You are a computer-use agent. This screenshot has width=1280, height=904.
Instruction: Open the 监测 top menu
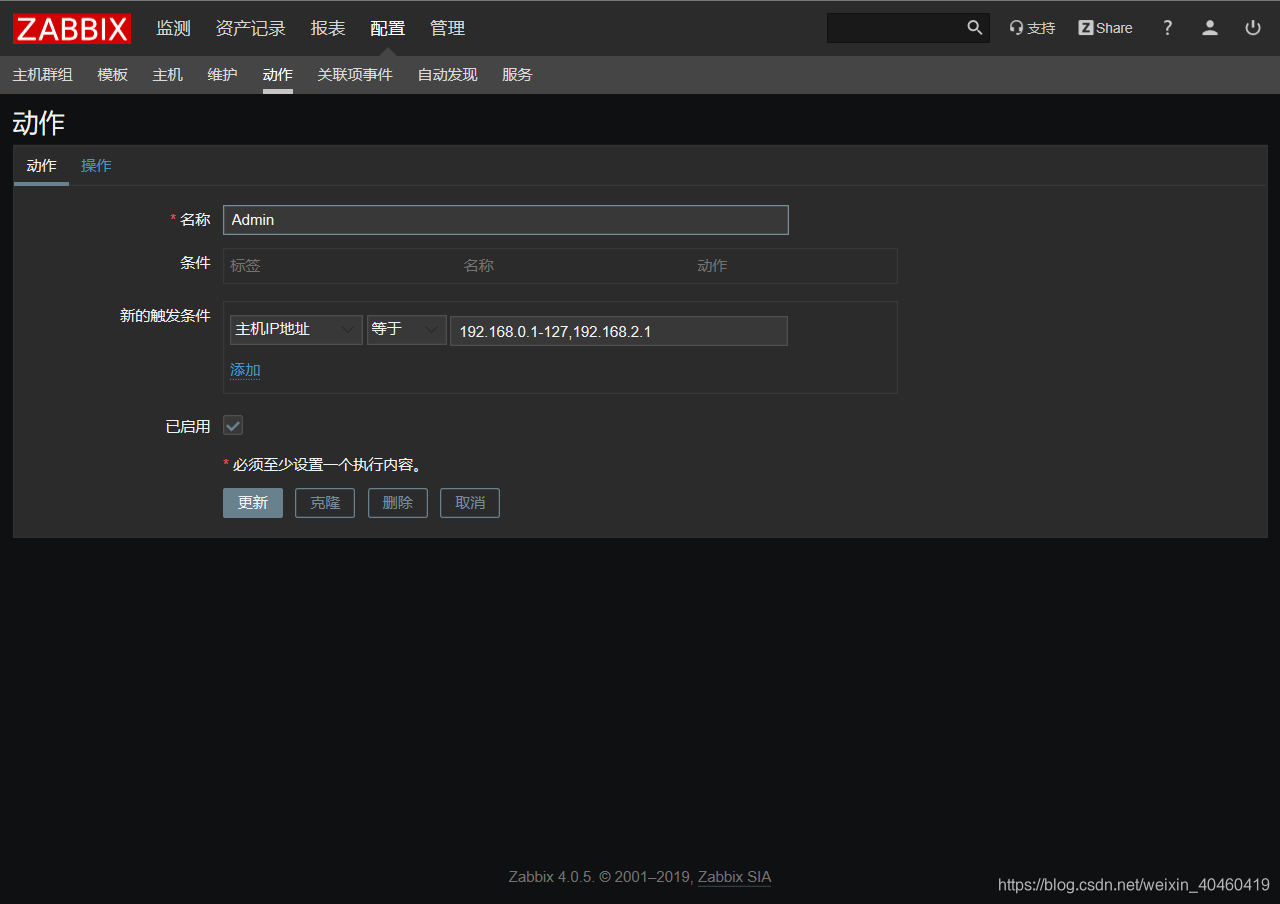pyautogui.click(x=173, y=28)
